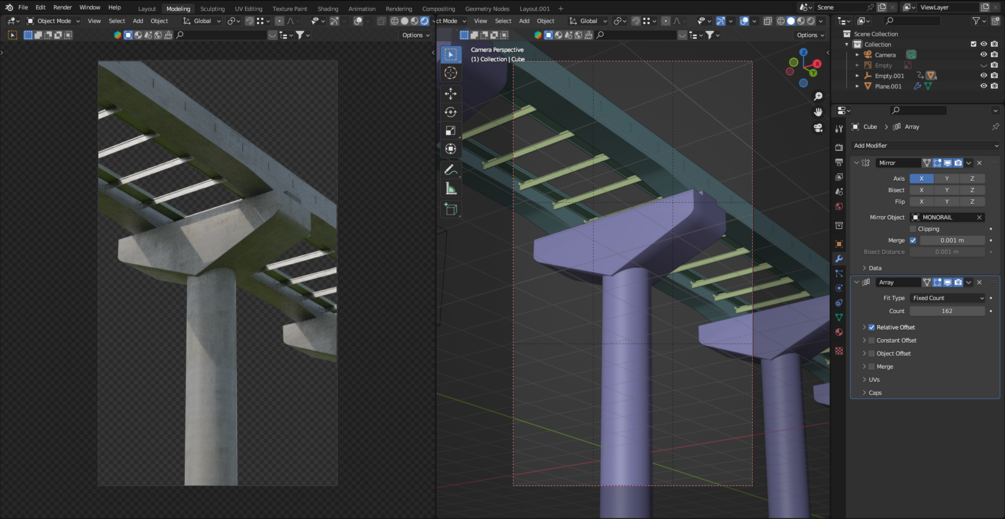The height and width of the screenshot is (519, 1005).
Task: Open the Object properties tab
Action: [839, 244]
